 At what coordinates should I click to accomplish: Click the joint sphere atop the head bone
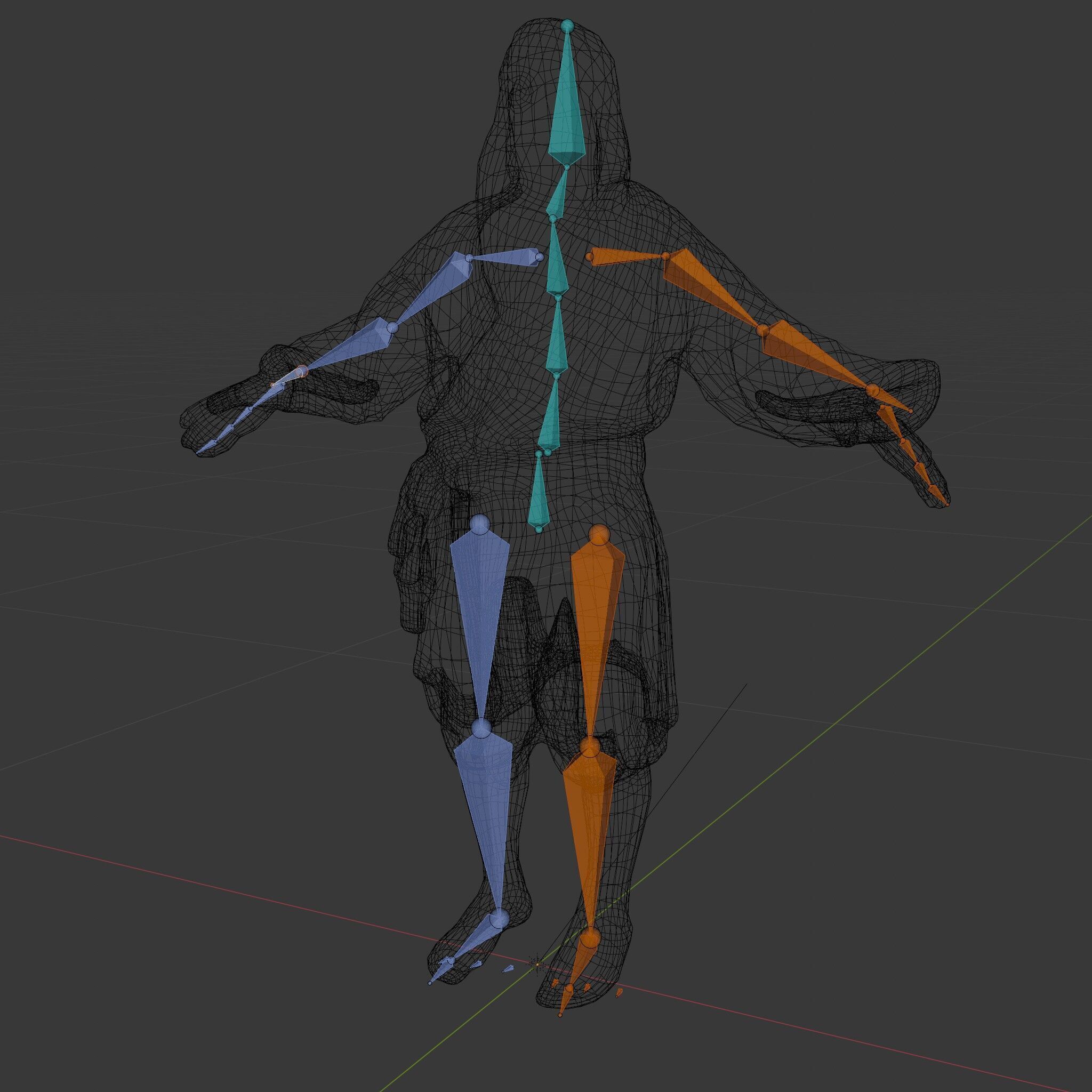(x=567, y=26)
